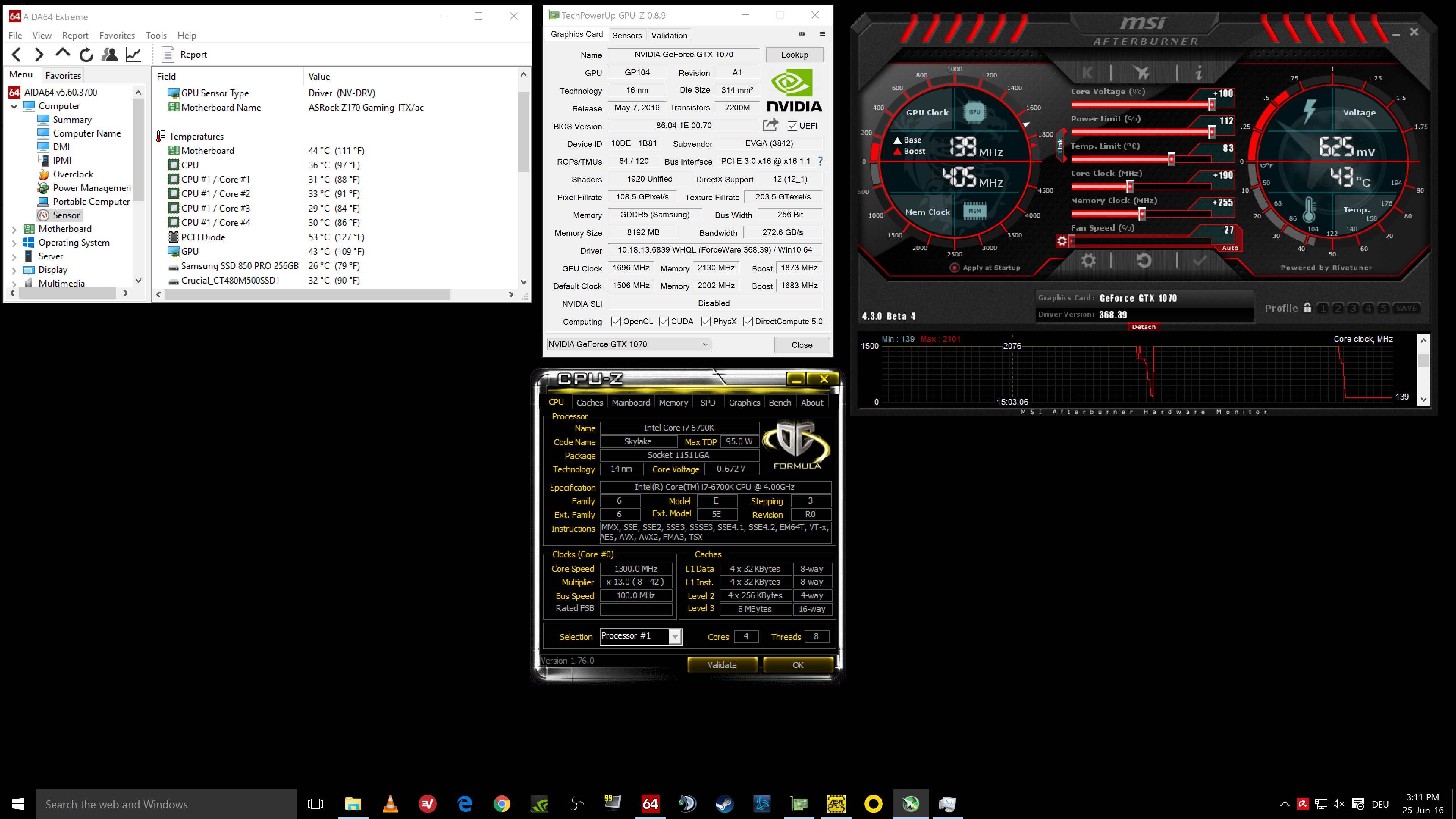Screen dimensions: 1456x819
Task: Reset Afterburner settings to defaults
Action: [1144, 260]
